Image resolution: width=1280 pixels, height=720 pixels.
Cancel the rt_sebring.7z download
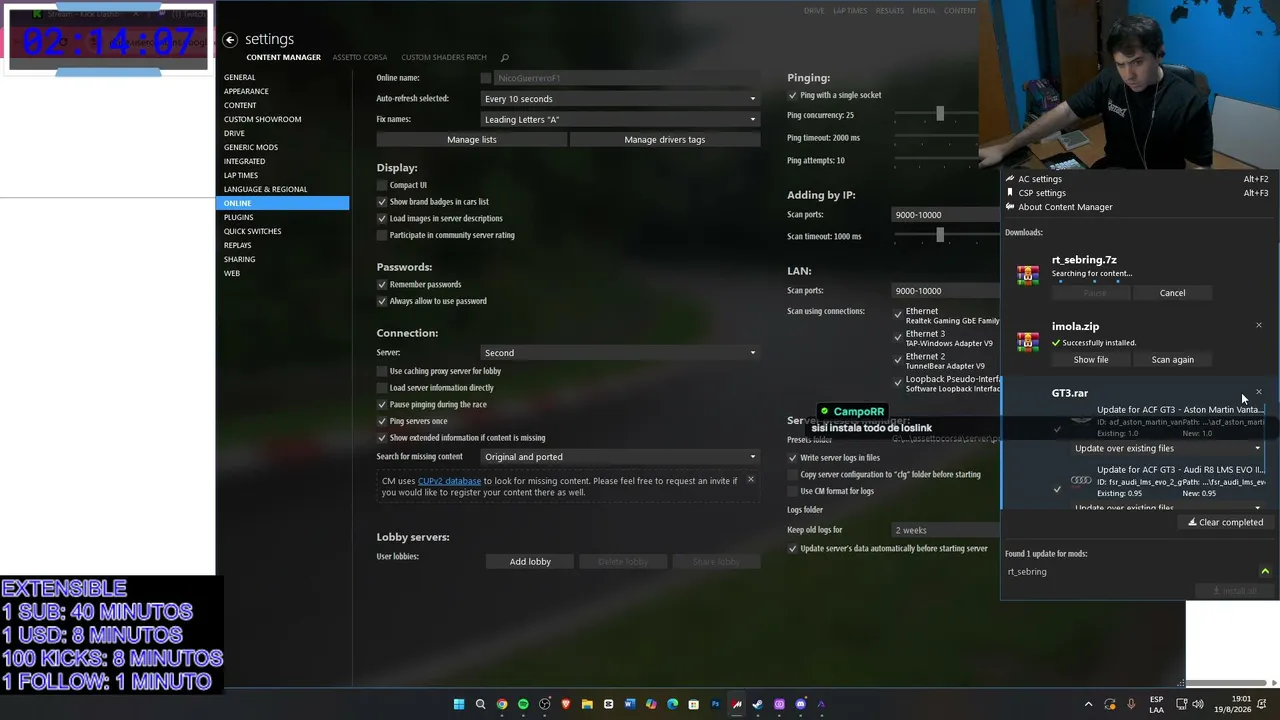click(1172, 293)
